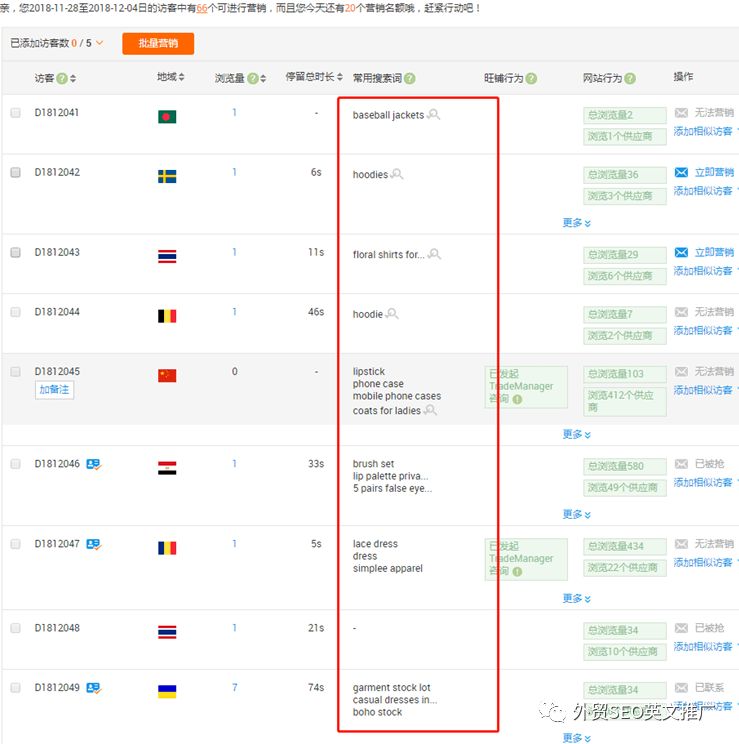Click Egypt flag for D1812046
739x744 pixels.
tap(167, 468)
